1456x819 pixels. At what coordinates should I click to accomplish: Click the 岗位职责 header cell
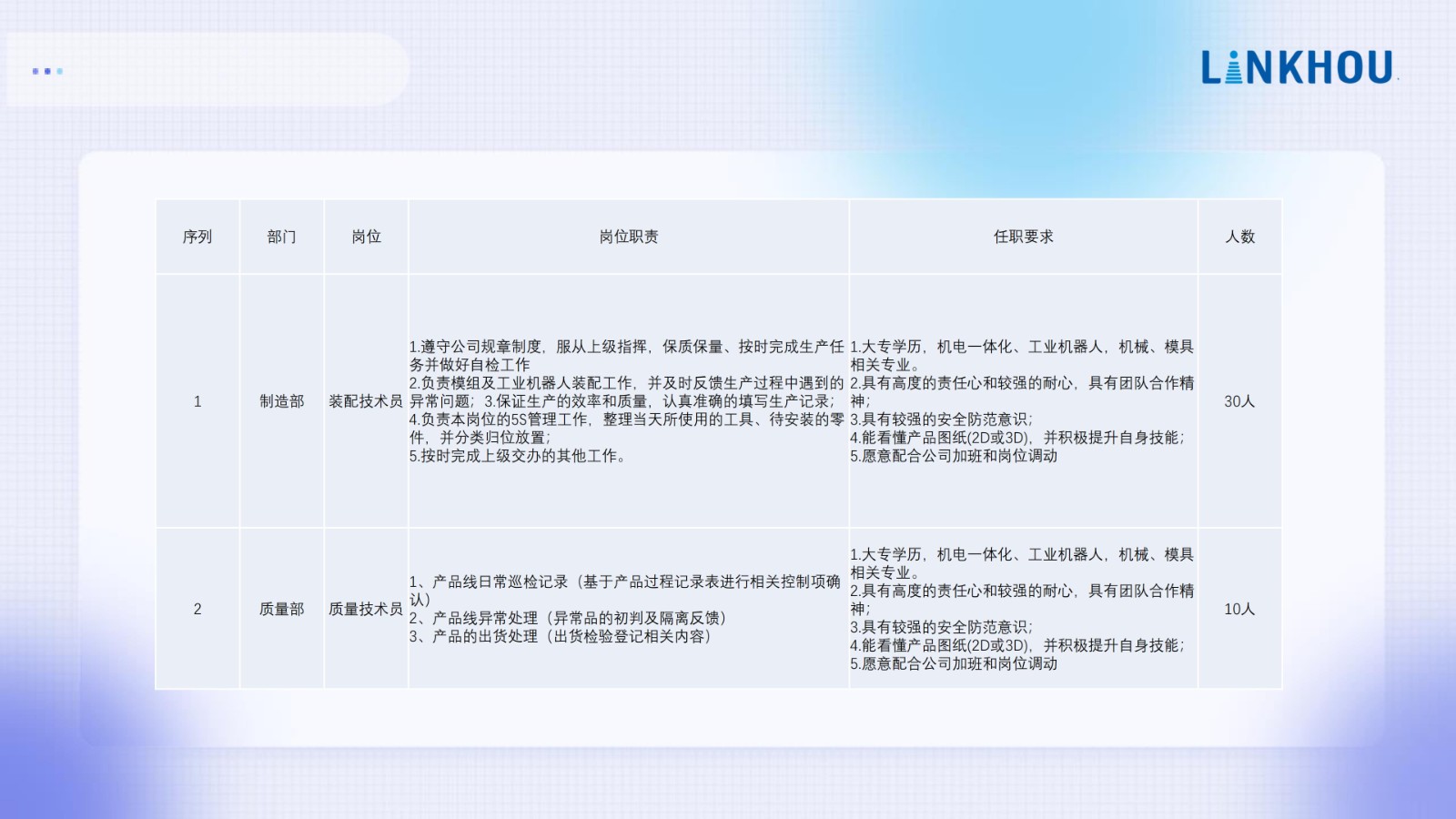628,237
